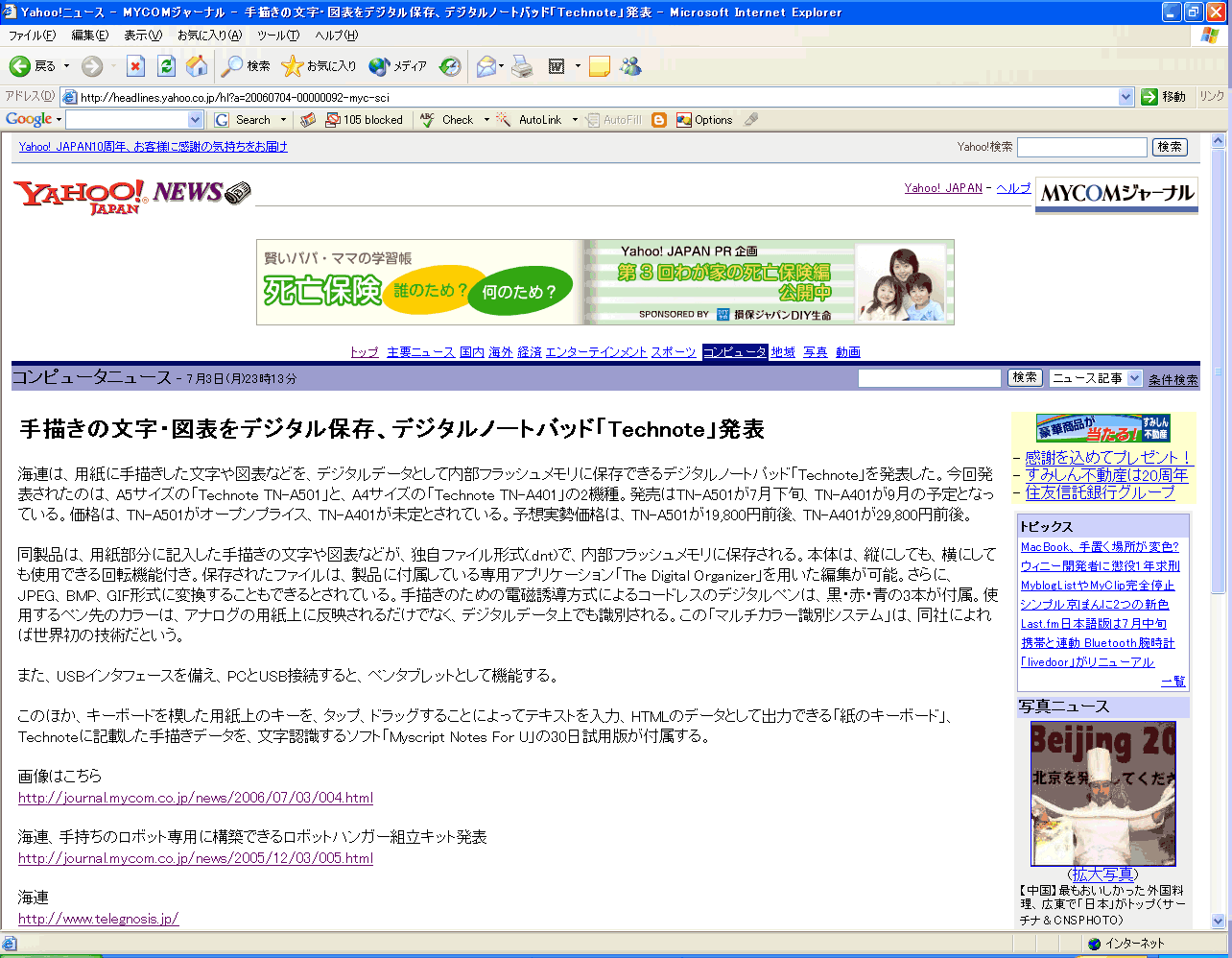Open the メディア media pane
Viewport: 1232px width, 958px height.
coord(397,66)
